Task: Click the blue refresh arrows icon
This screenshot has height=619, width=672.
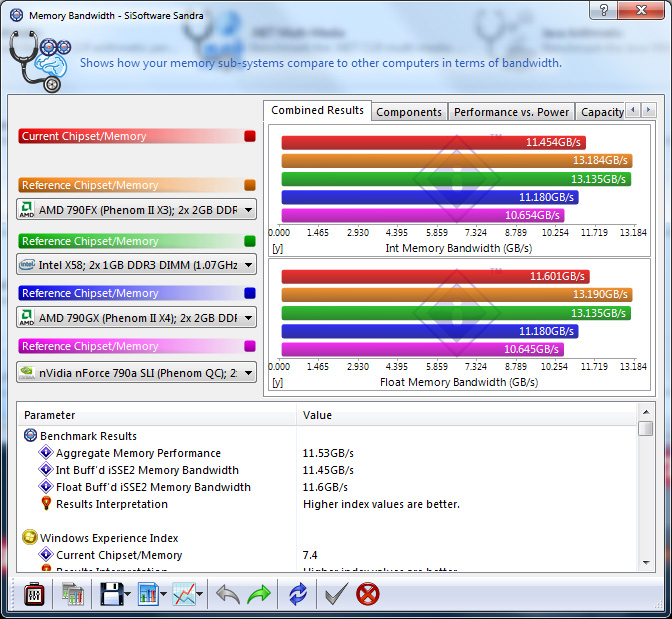Action: 297,595
